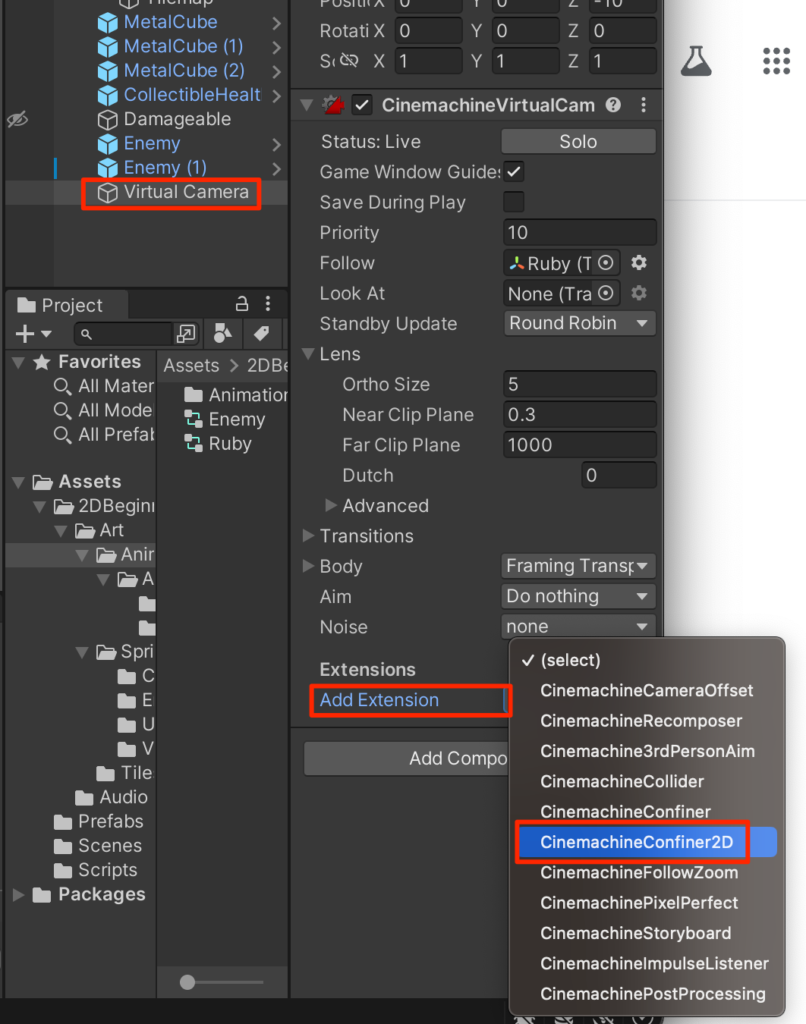Disable the CinemachineVirtualCamera component checkbox
This screenshot has width=806, height=1024.
pyautogui.click(x=362, y=105)
